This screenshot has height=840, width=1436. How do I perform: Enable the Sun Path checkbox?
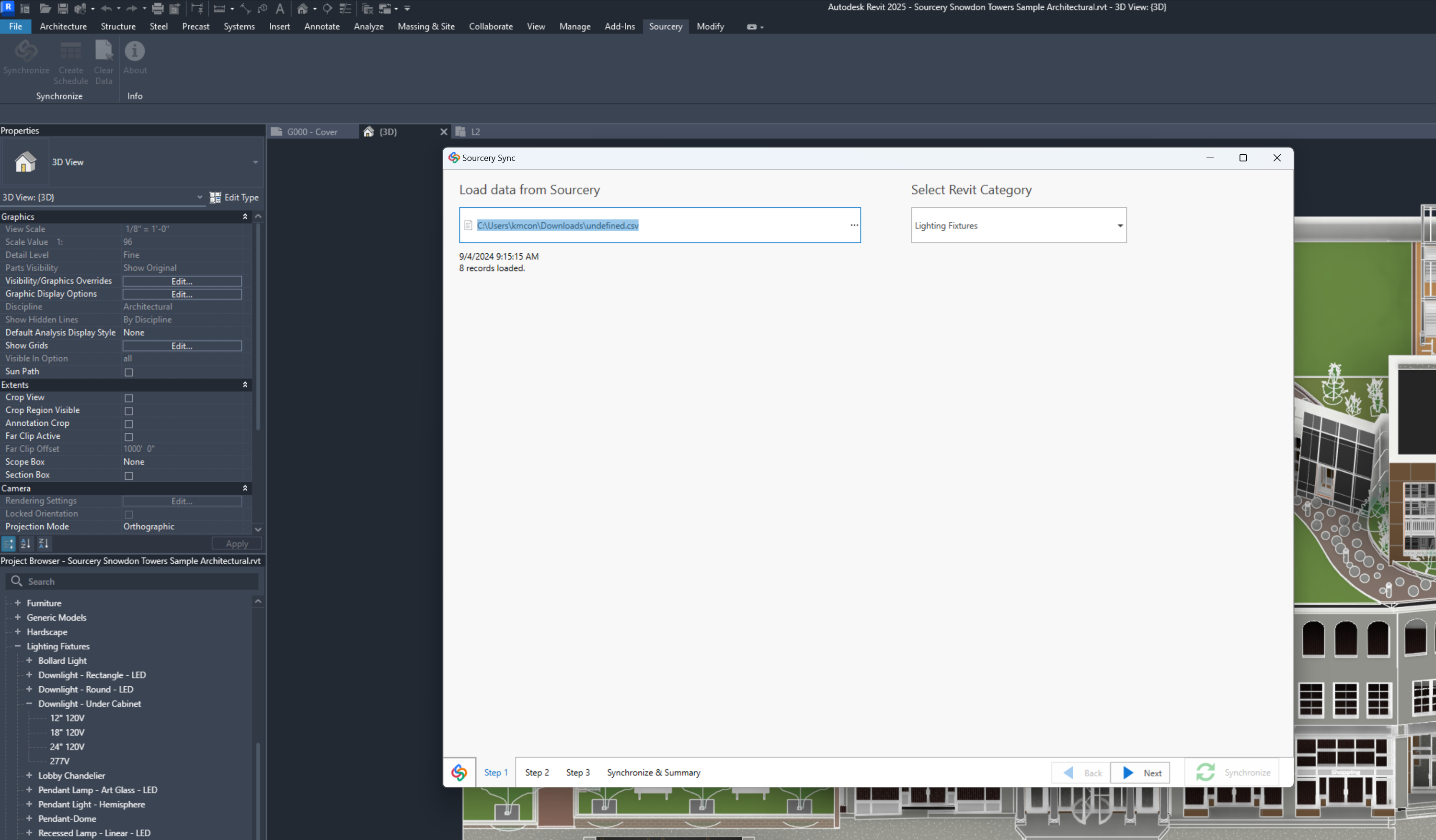coord(129,373)
